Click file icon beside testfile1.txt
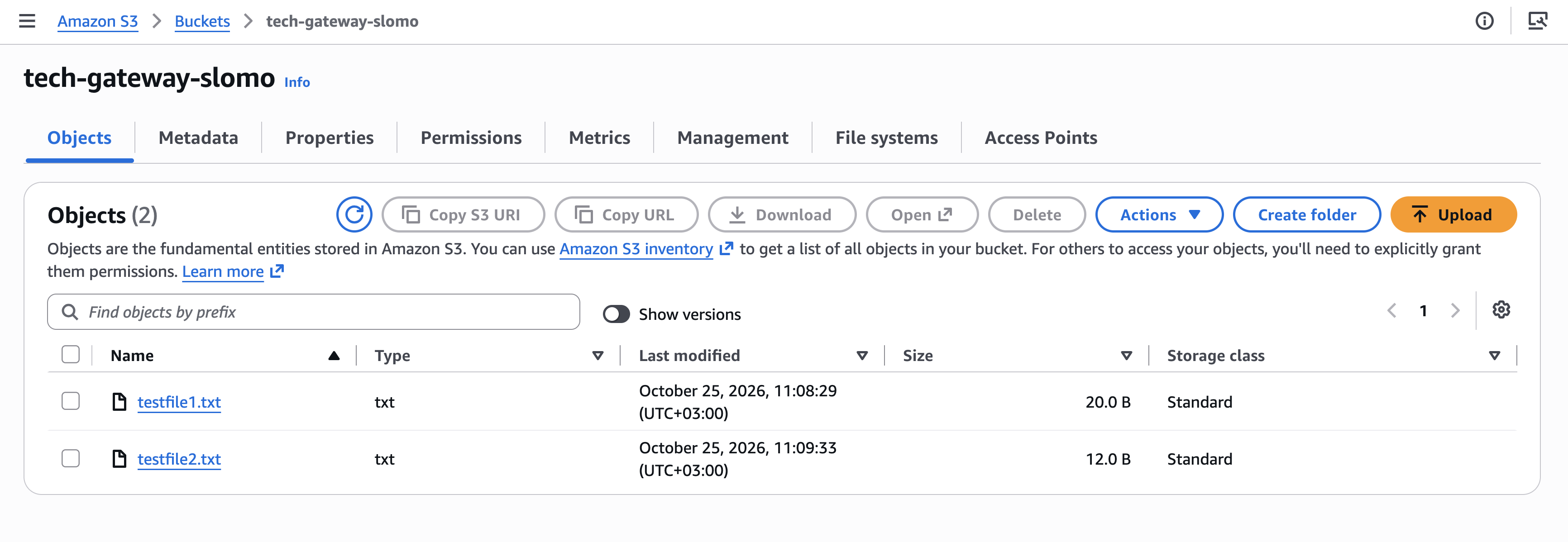This screenshot has width=1568, height=542. click(x=120, y=402)
